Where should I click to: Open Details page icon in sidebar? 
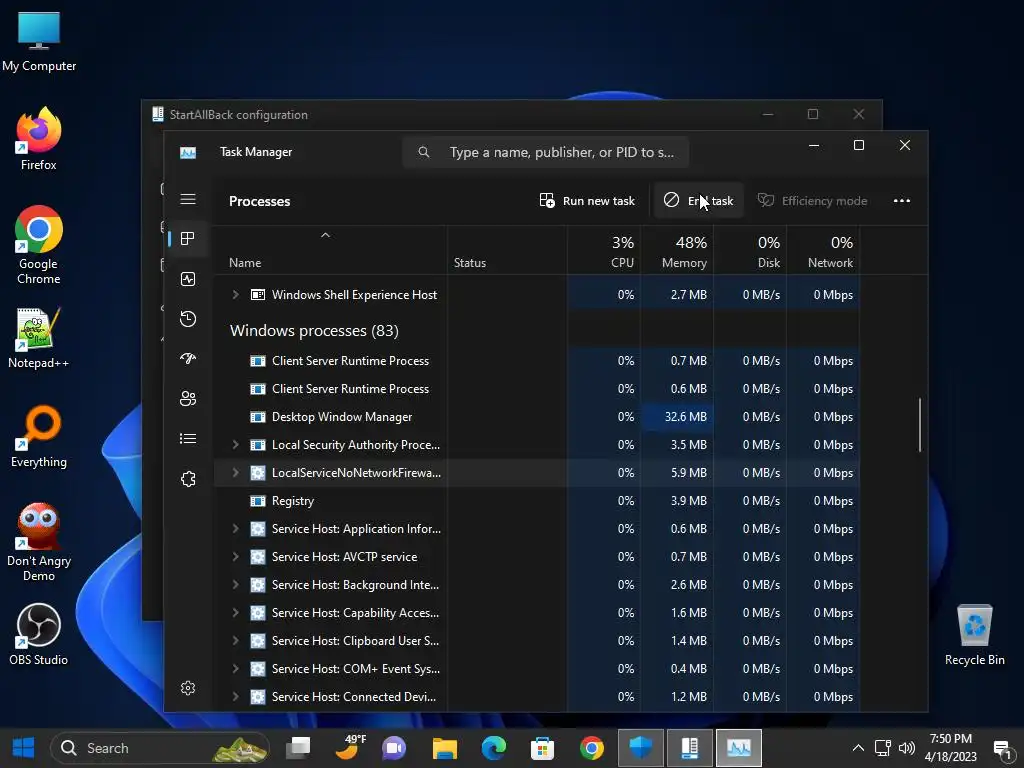188,439
